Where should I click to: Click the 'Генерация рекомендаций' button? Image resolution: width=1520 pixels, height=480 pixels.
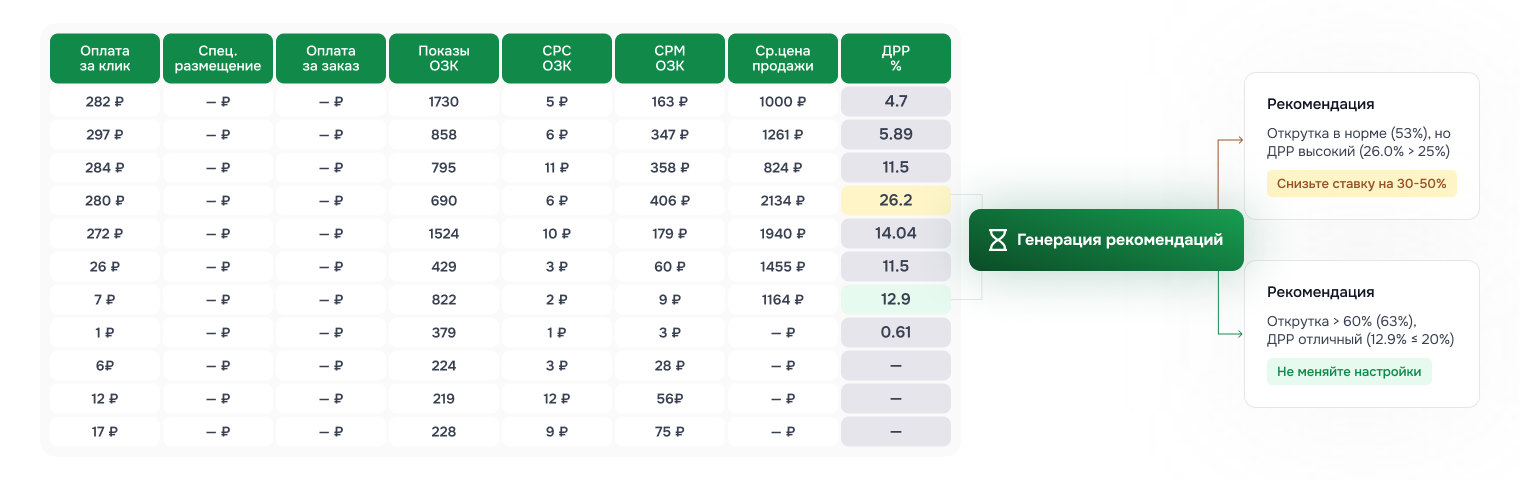click(x=1106, y=240)
